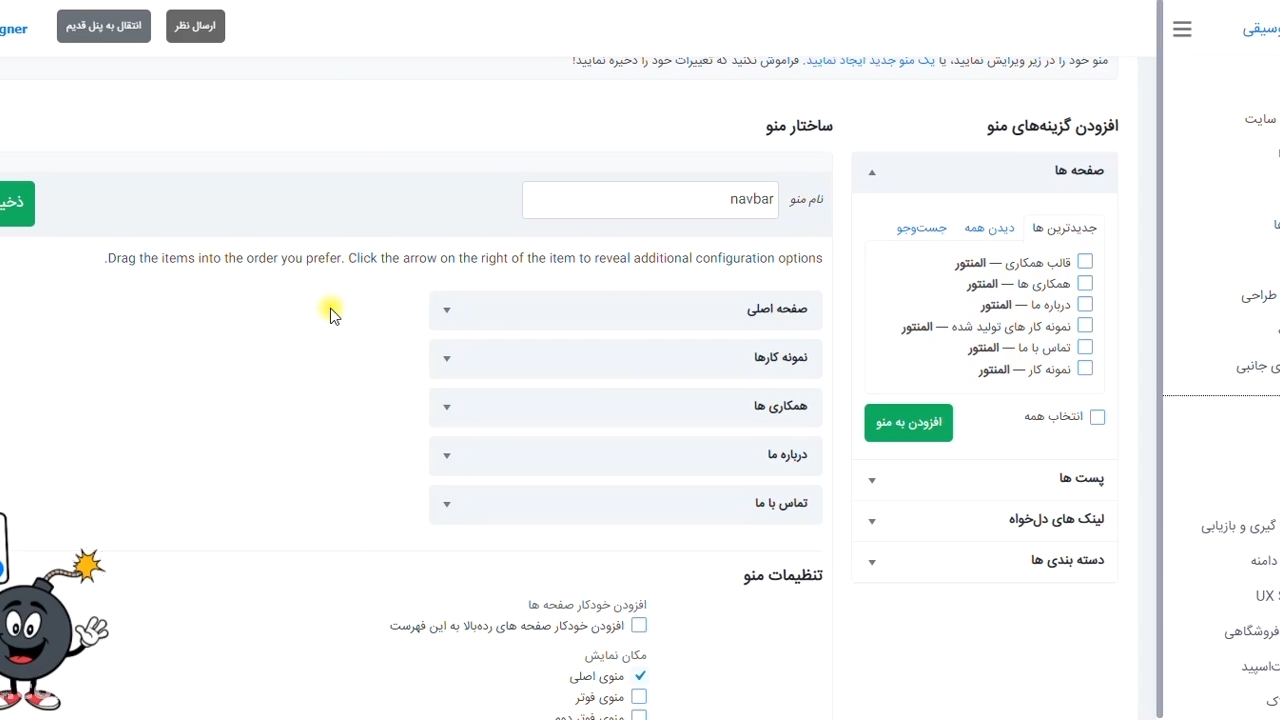
Task: Expand the صفحه اصلی menu item arrow
Action: tap(447, 310)
